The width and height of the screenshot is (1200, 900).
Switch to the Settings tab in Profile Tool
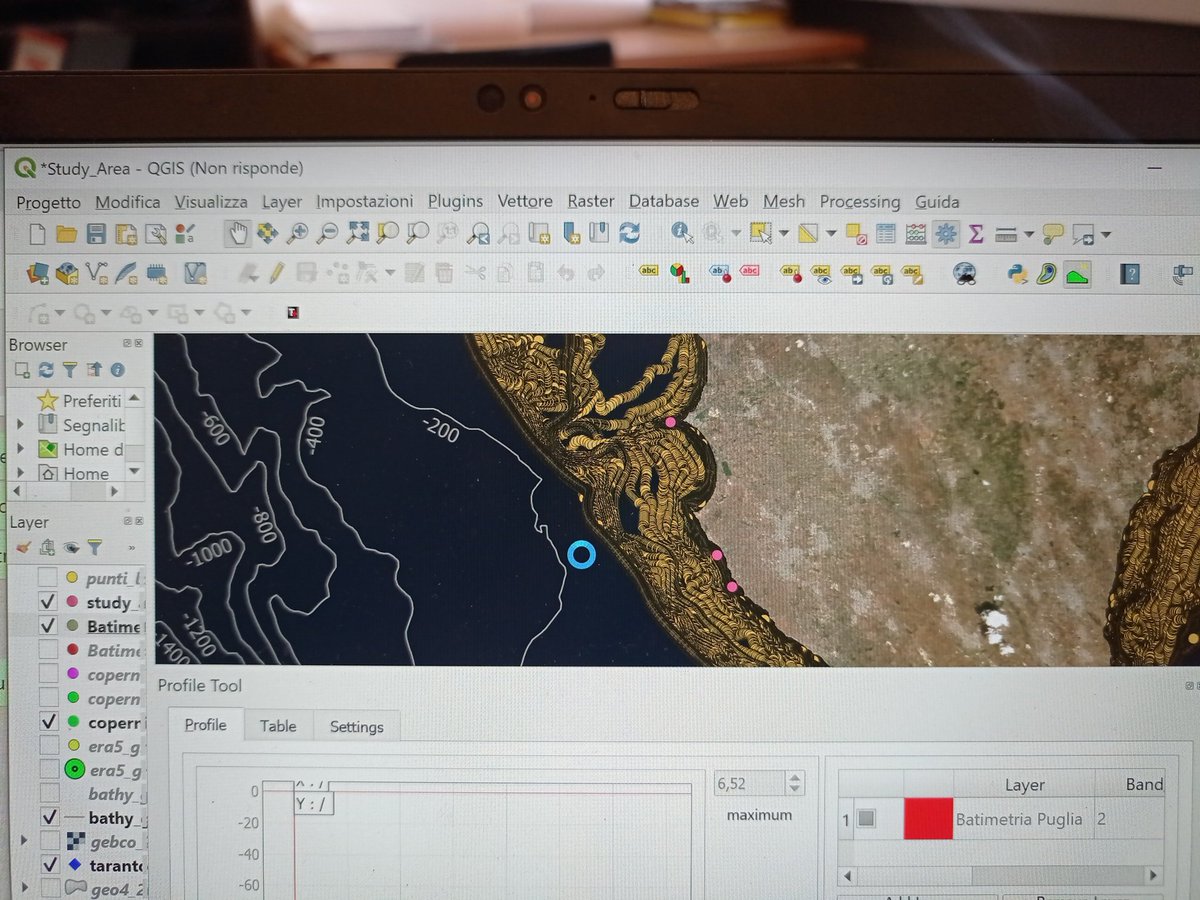357,727
